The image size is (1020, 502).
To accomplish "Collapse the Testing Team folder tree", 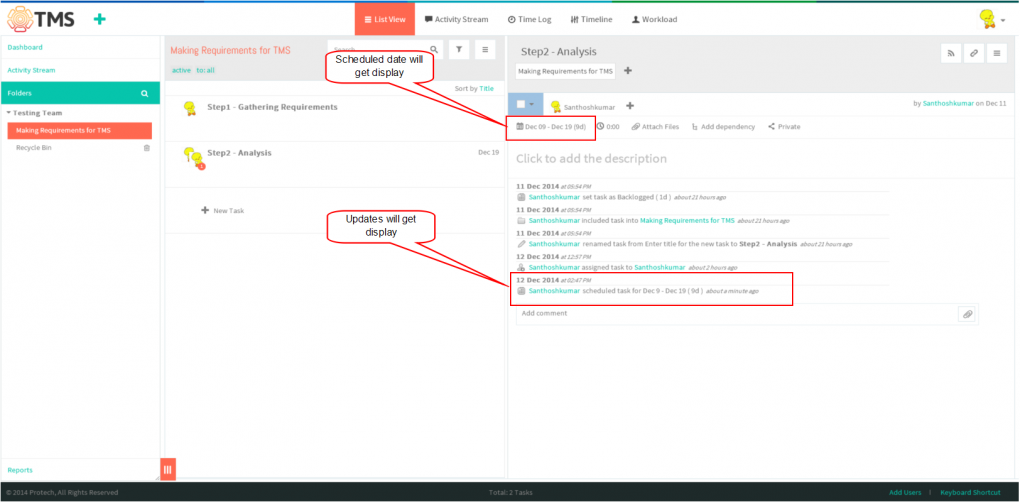I will click(x=9, y=113).
